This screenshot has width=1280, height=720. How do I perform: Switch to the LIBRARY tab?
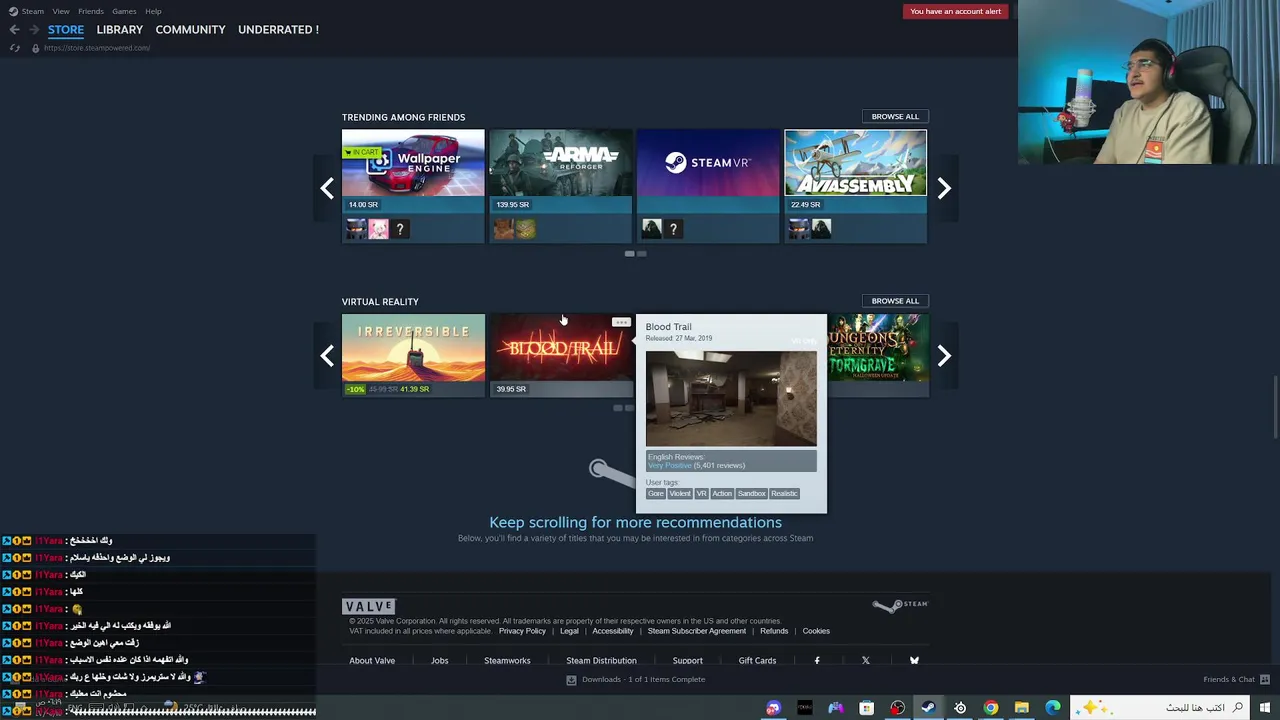[x=120, y=30]
